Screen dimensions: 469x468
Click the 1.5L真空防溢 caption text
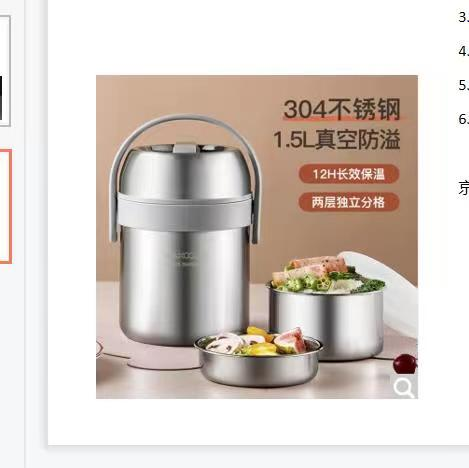point(337,139)
